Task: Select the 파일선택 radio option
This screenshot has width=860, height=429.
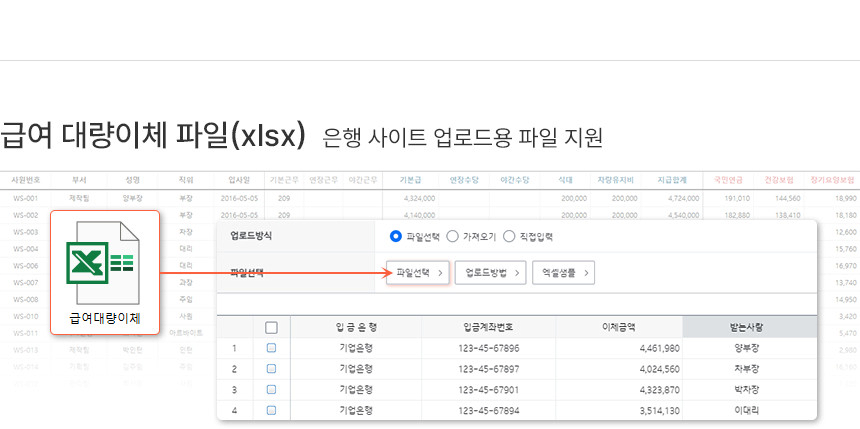Action: click(396, 237)
